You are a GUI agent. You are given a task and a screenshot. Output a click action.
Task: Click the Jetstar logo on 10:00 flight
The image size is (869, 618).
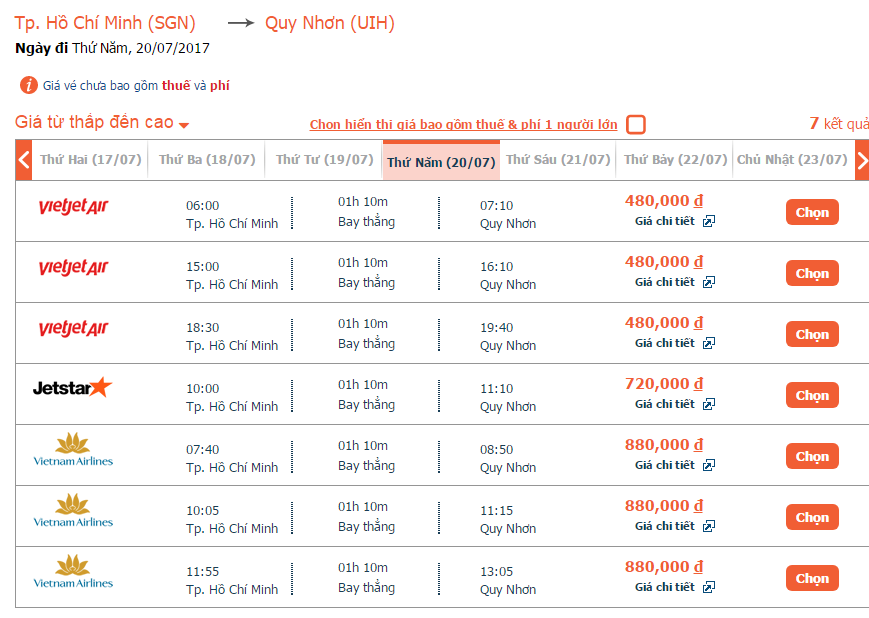(x=73, y=387)
